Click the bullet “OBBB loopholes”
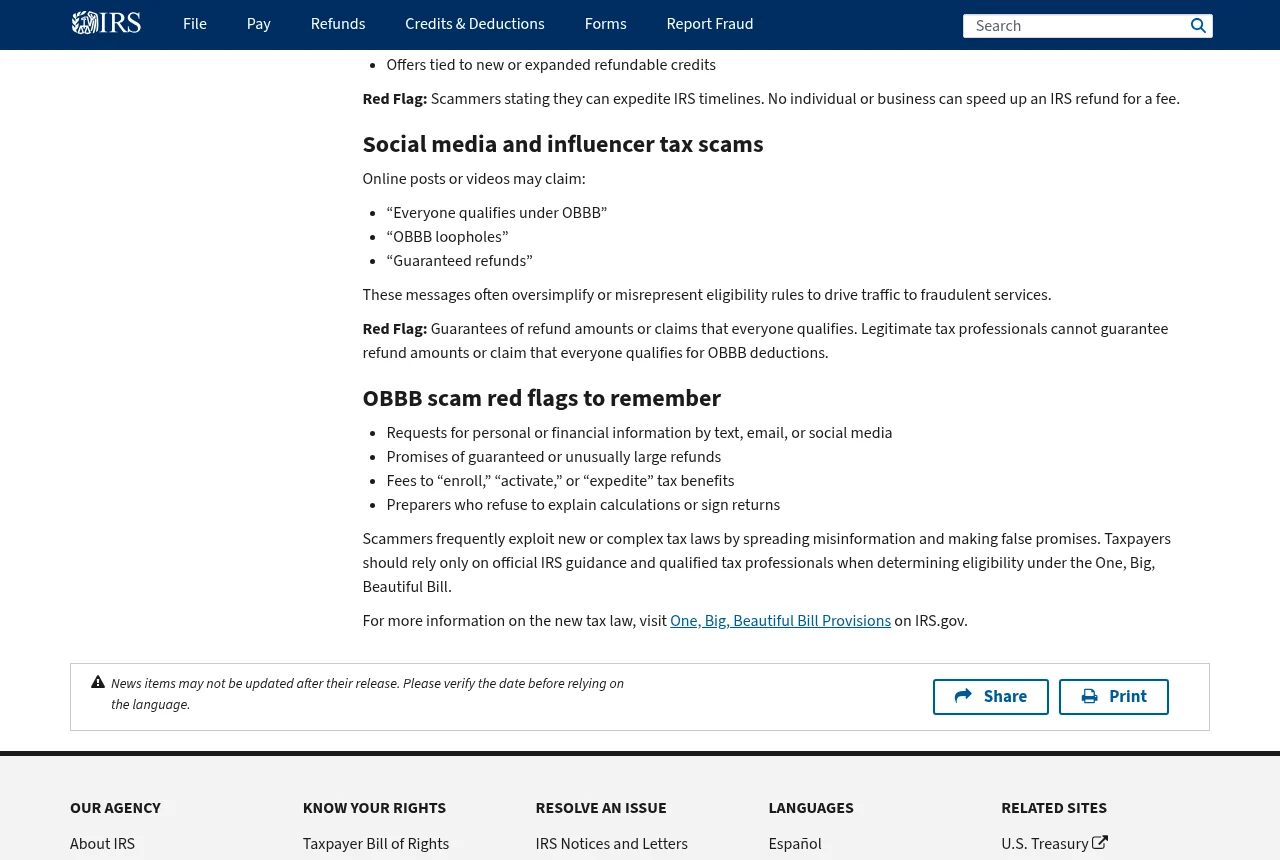This screenshot has width=1280, height=860. point(447,237)
